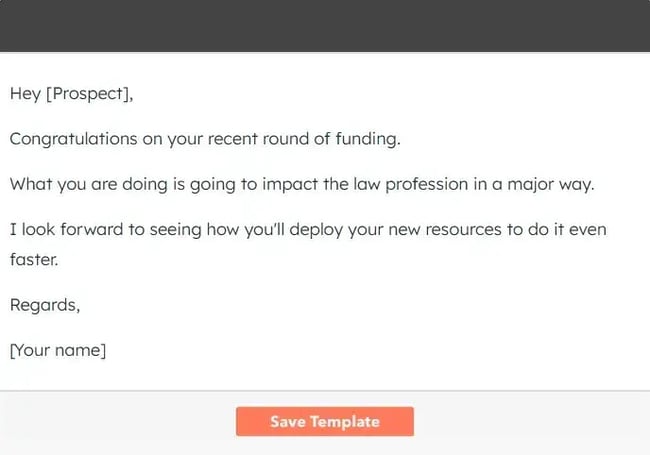Click the word "Hey" in greeting

[25, 94]
